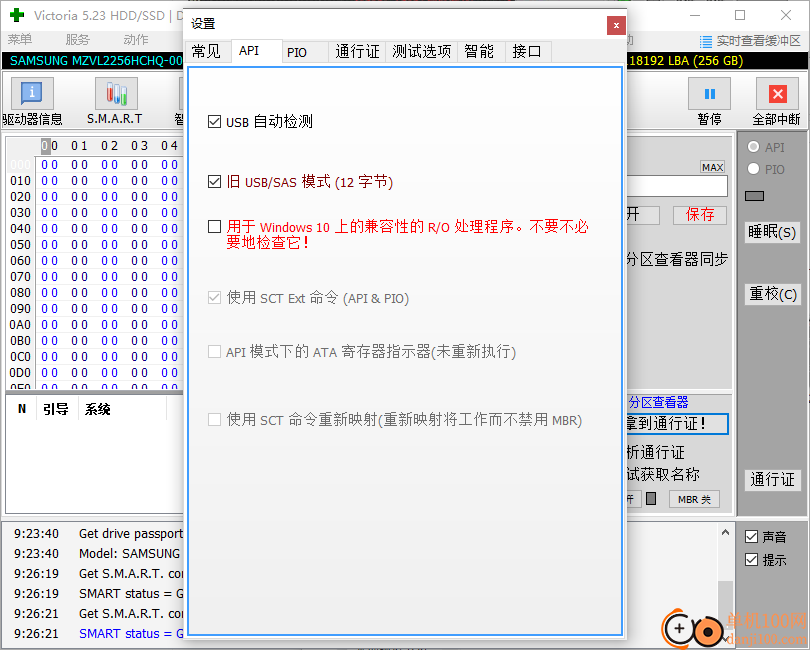The height and width of the screenshot is (650, 810).
Task: Open drive info (驱动器信息) icon
Action: (32, 94)
